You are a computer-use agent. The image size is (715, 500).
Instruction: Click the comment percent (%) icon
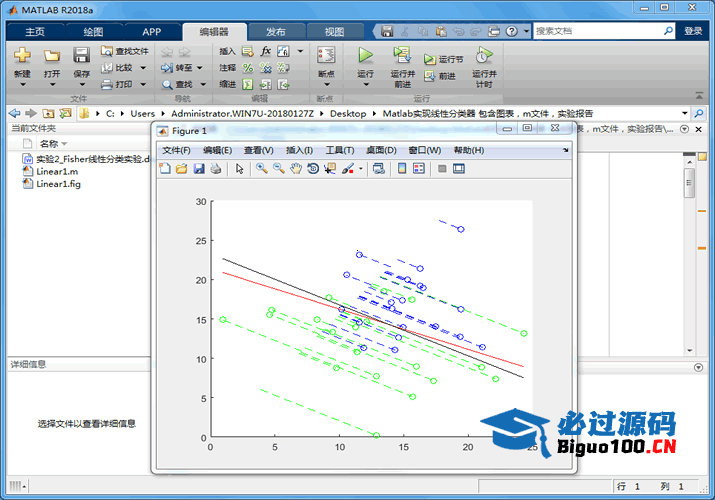(248, 68)
